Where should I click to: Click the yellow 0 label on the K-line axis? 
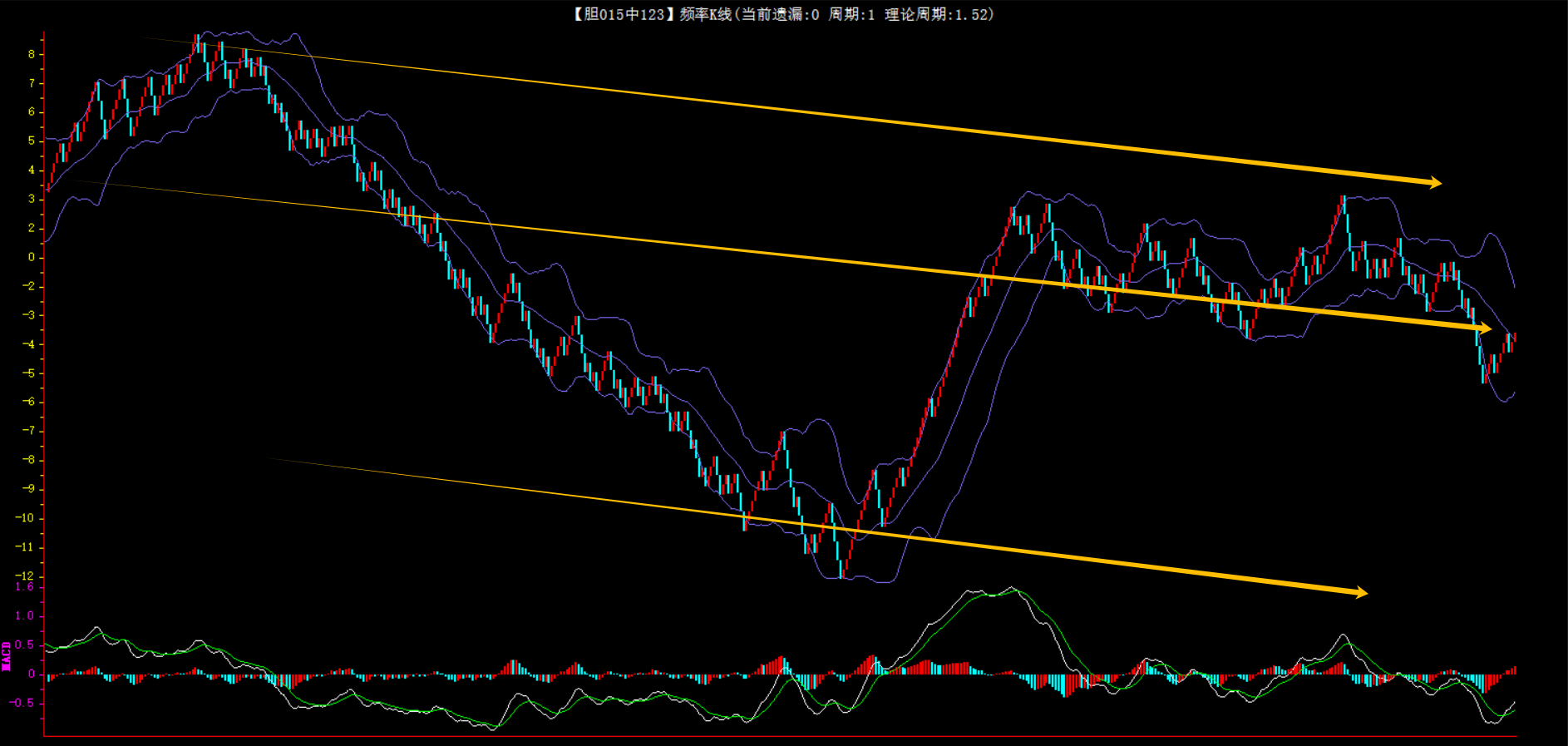(x=32, y=257)
